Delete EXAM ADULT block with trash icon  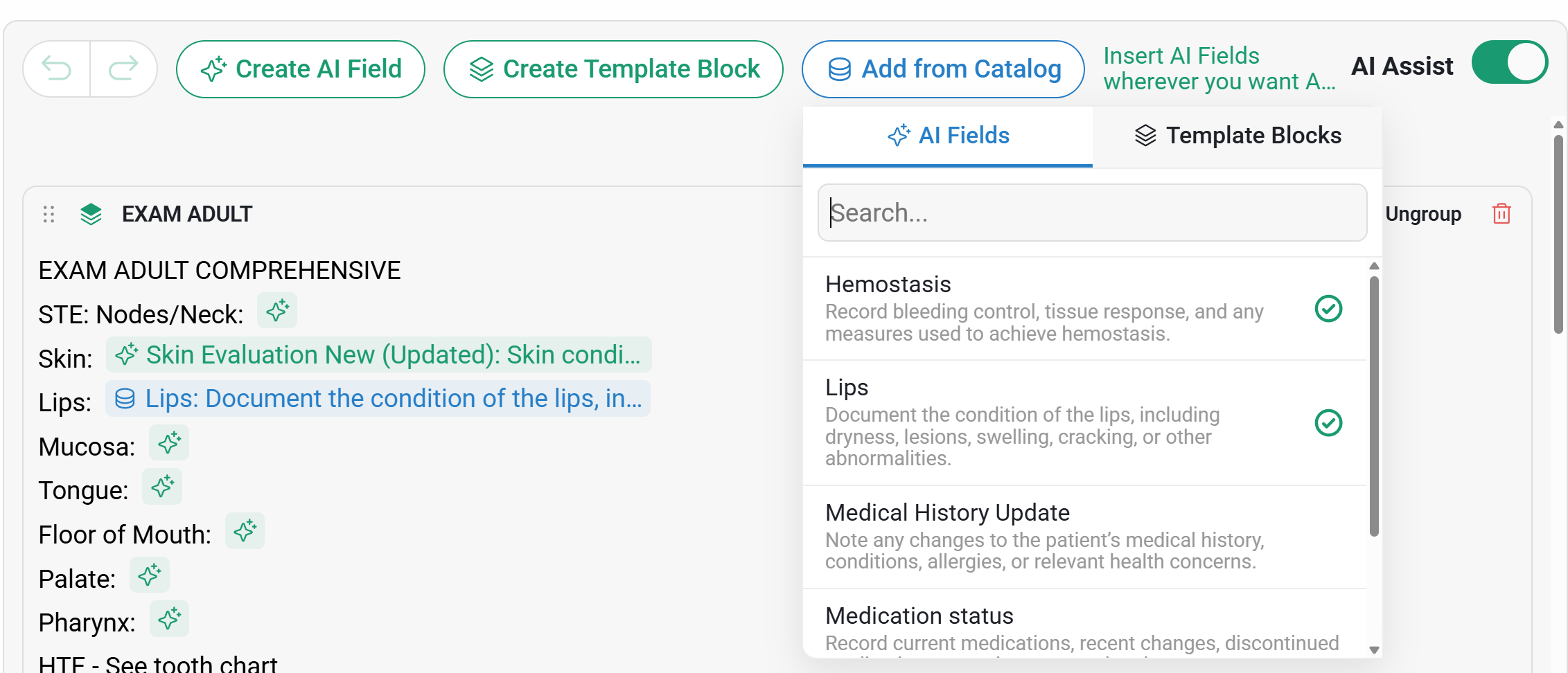click(1501, 214)
